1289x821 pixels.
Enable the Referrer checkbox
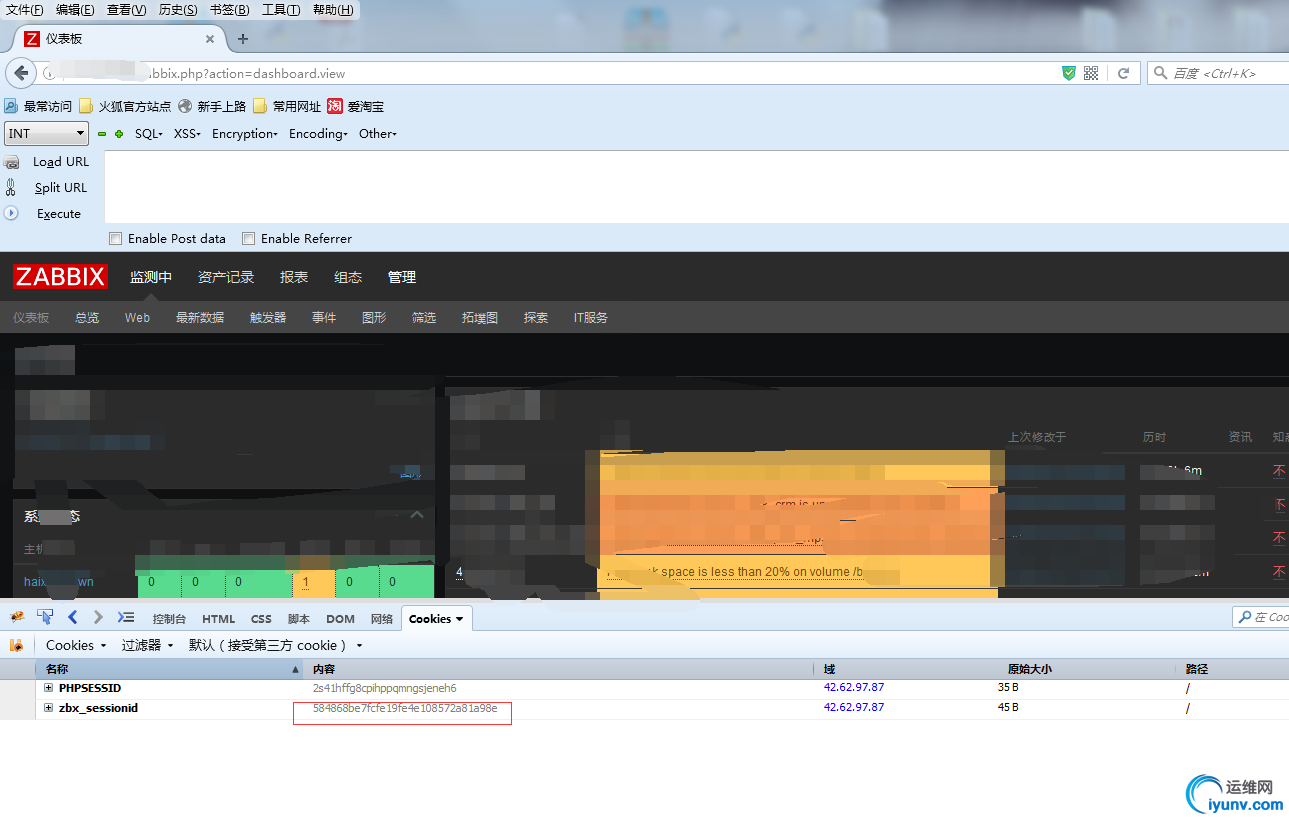point(249,239)
